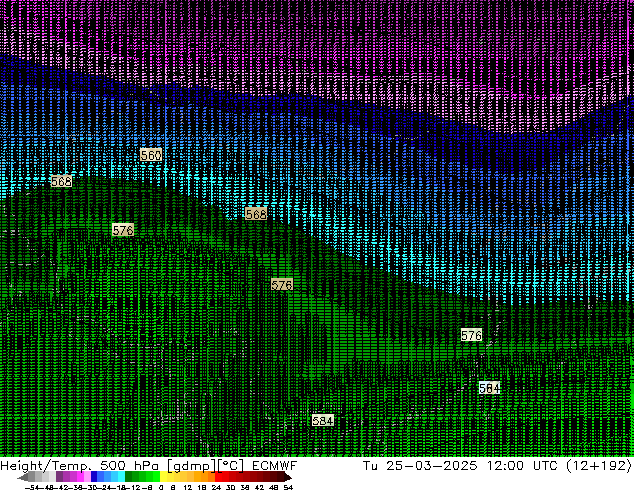Click the 'Tu 25-03-2025' date text
This screenshot has height=490, width=634.
click(x=420, y=466)
